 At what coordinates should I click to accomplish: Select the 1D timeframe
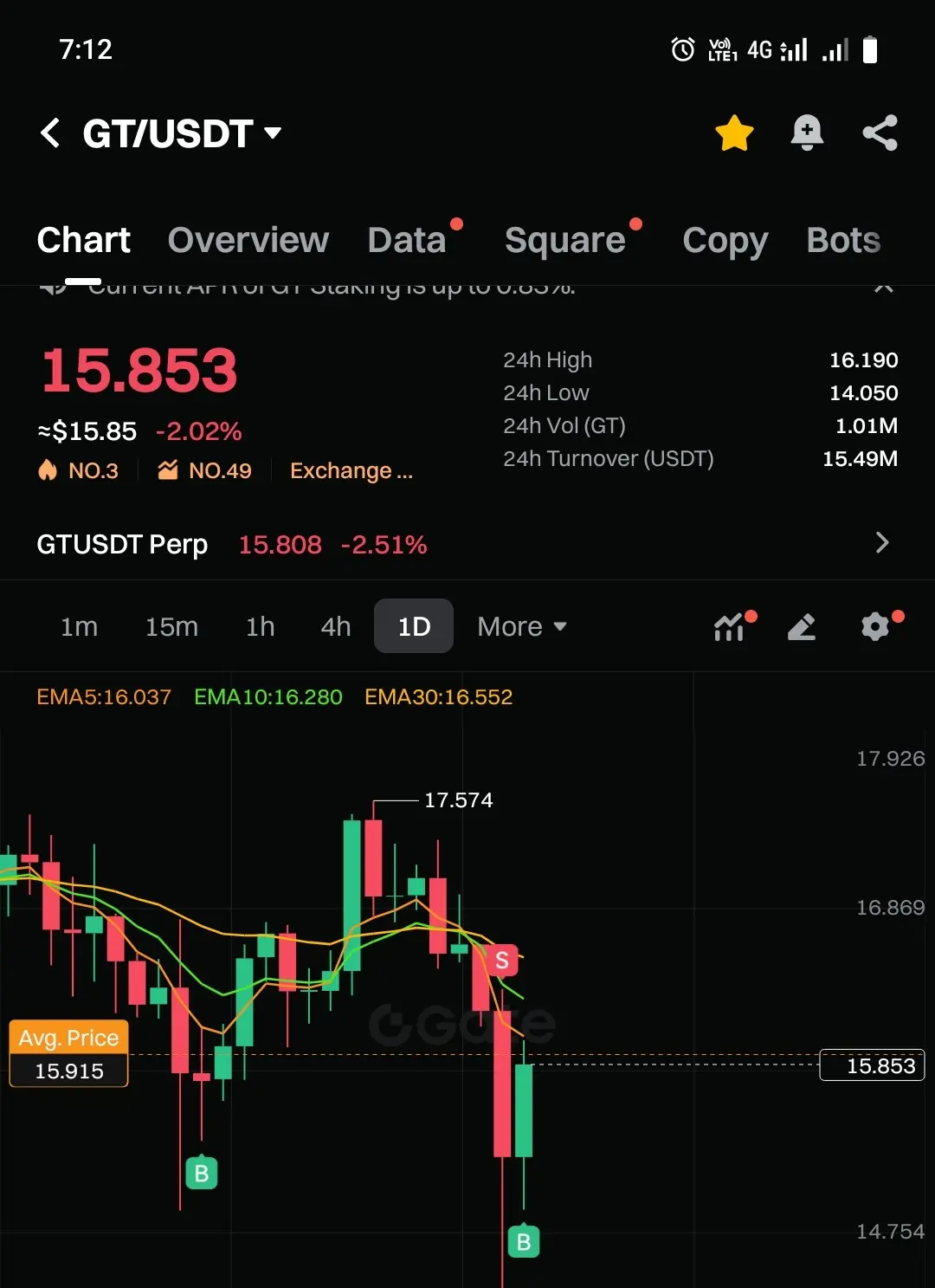pyautogui.click(x=414, y=625)
